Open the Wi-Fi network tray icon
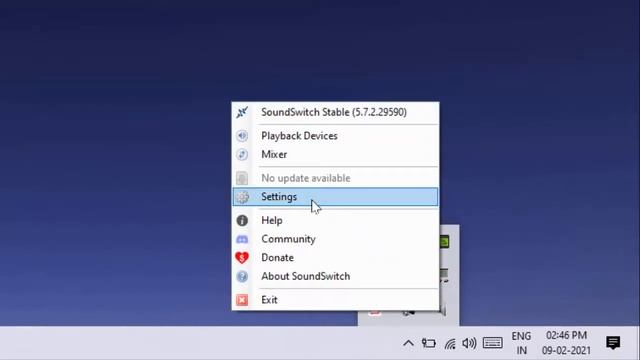 click(x=450, y=344)
